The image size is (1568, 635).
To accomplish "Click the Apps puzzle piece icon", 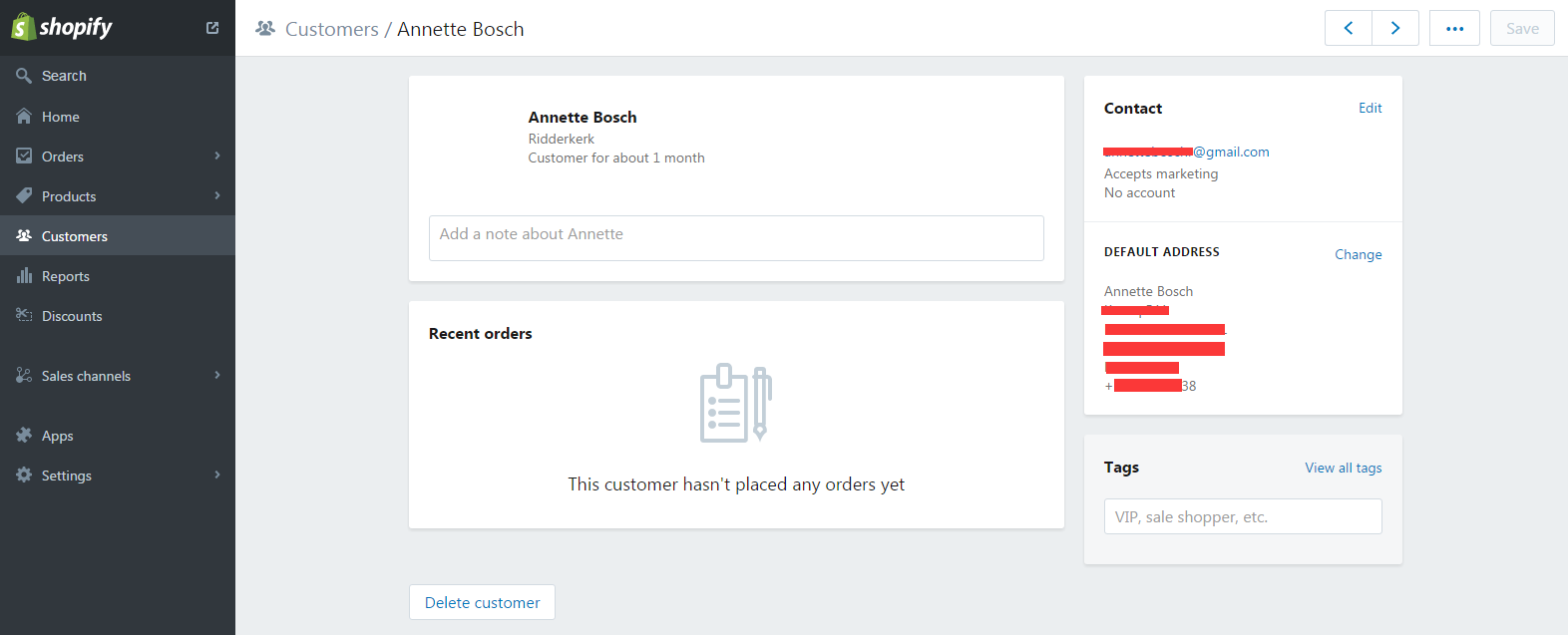I will pos(24,436).
